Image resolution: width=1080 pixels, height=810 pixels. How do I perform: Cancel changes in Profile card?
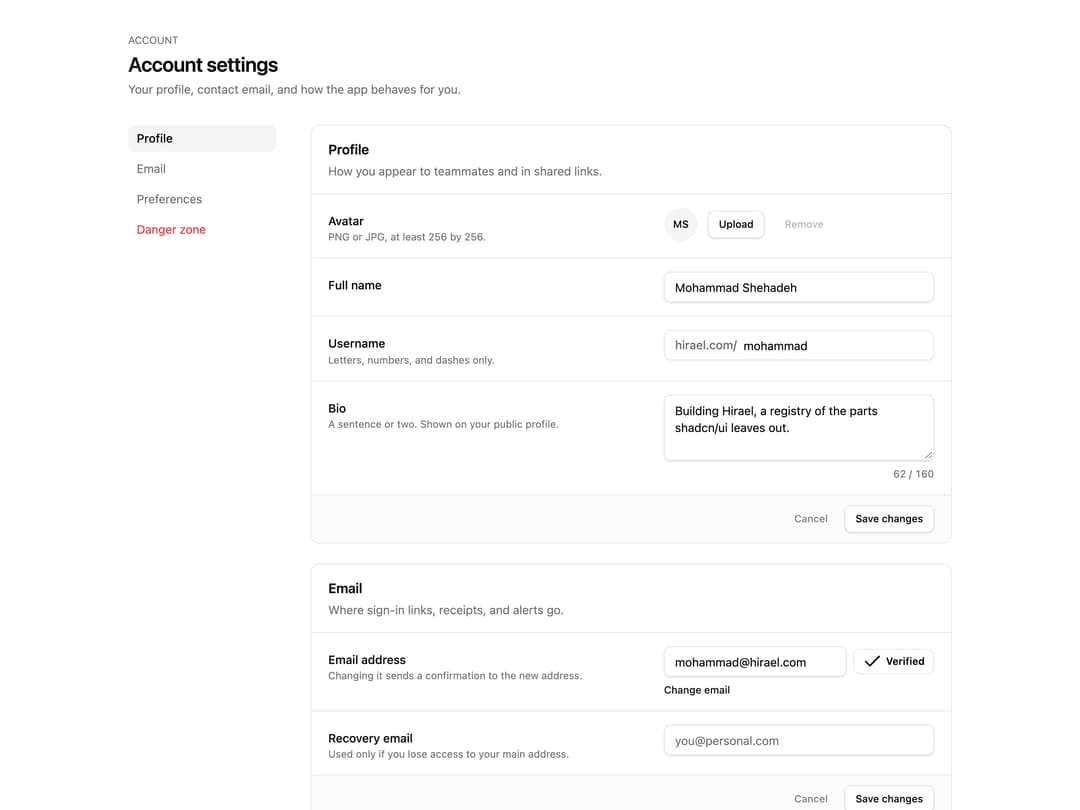coord(811,519)
